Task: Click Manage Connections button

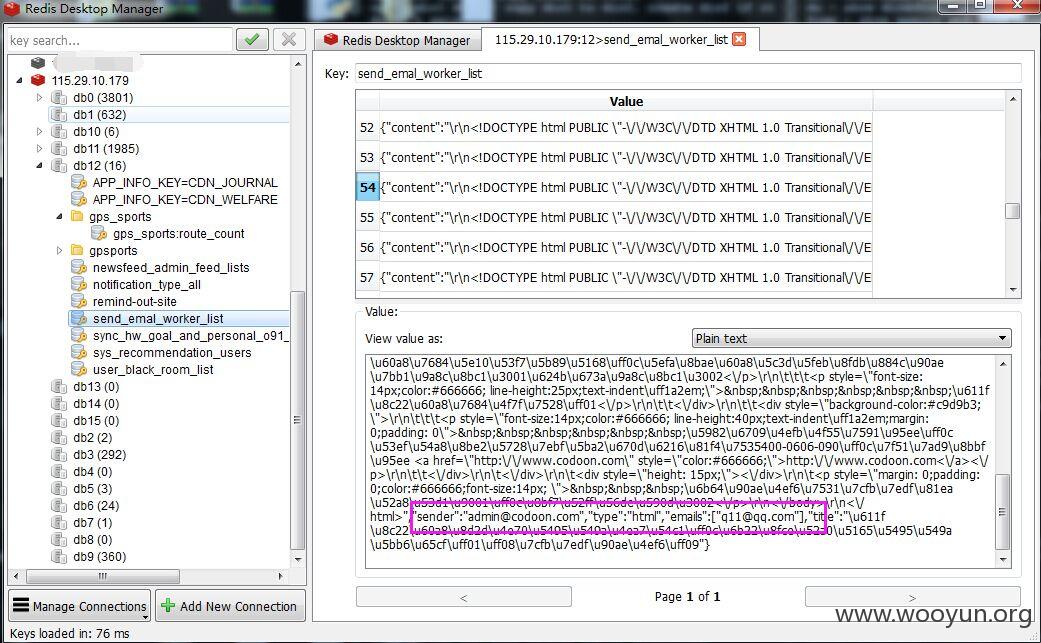Action: 80,606
